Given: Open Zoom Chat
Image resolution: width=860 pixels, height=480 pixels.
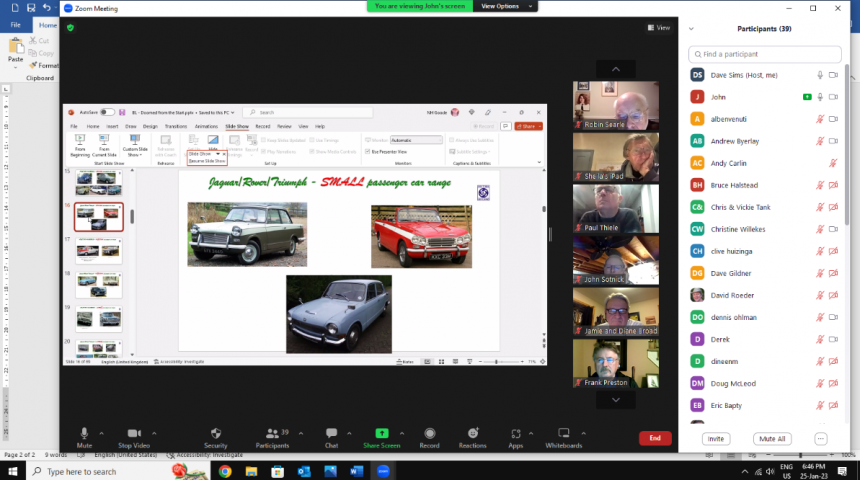Looking at the screenshot, I should tap(331, 438).
